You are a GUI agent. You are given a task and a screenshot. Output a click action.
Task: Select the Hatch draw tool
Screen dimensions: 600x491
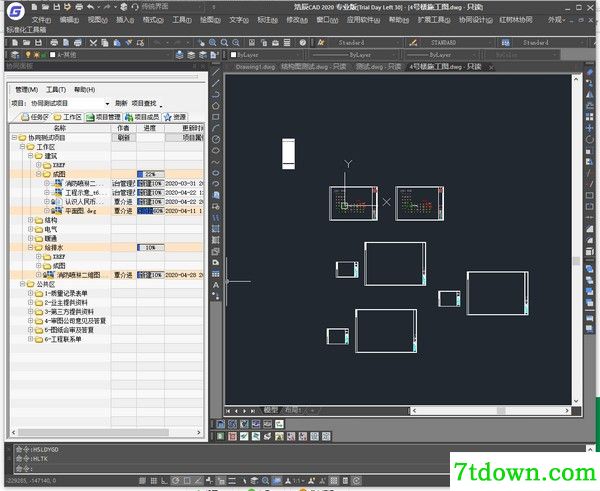[x=216, y=229]
